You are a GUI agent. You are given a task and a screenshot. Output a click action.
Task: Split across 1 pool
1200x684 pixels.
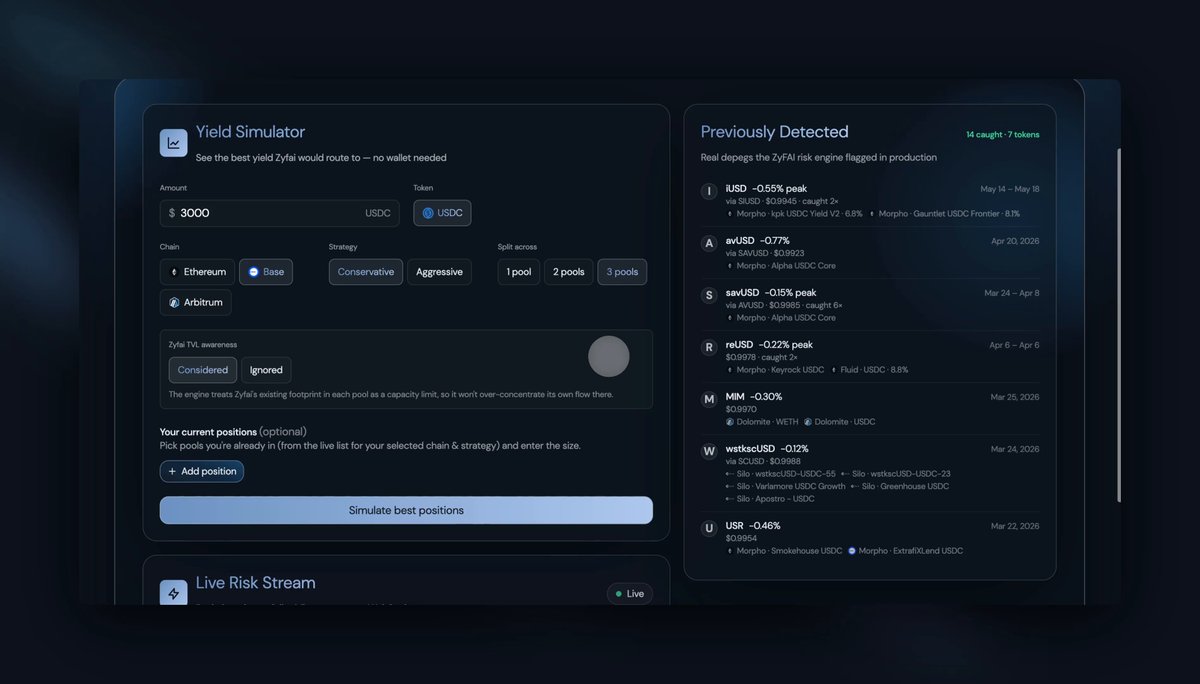point(519,272)
